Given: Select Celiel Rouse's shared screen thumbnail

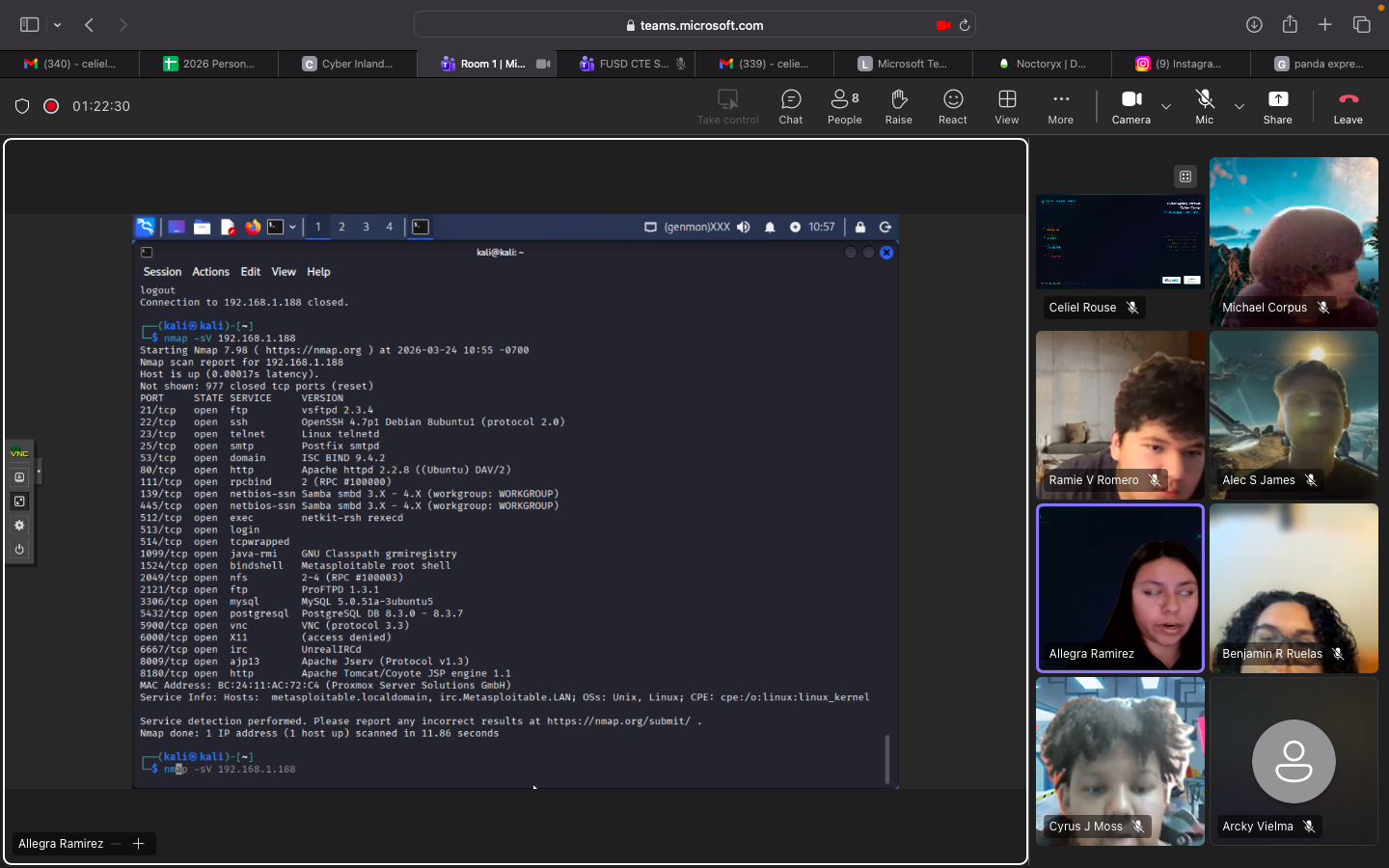Looking at the screenshot, I should pos(1119,242).
